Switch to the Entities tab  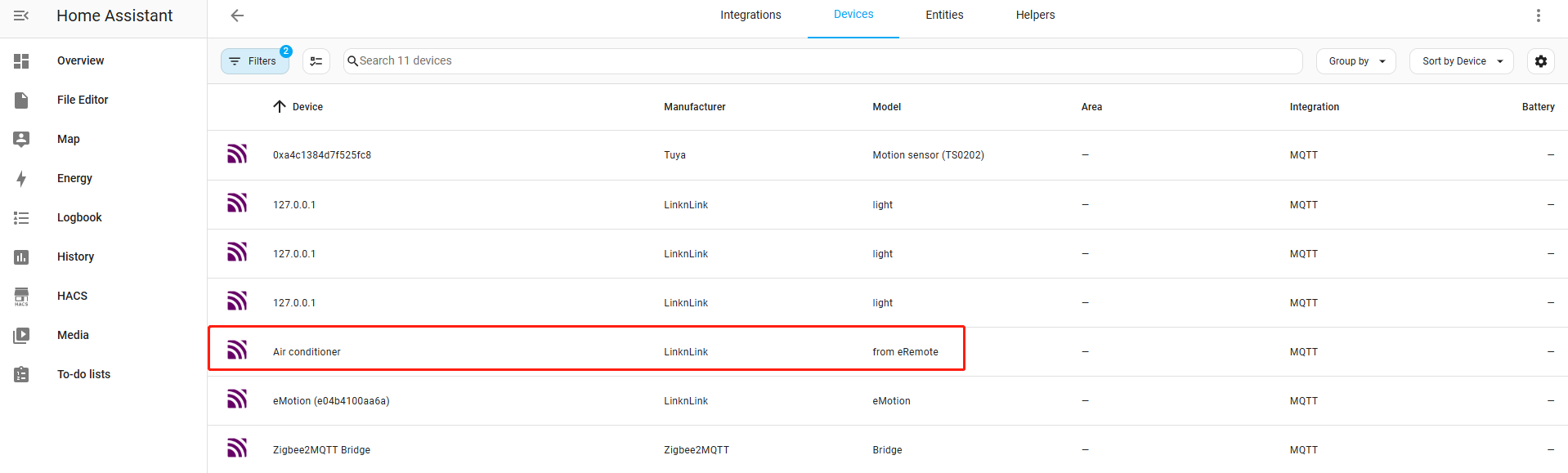click(944, 16)
